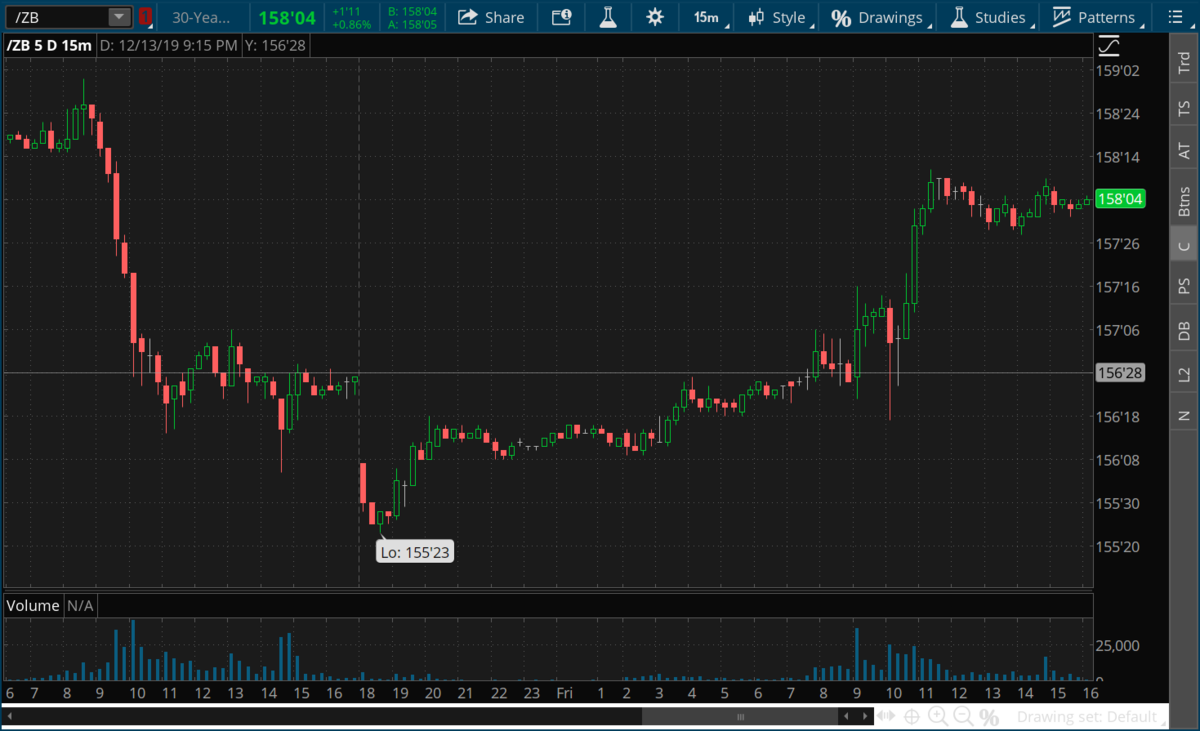Click the price axis scale toggle icon
Image resolution: width=1200 pixels, height=731 pixels.
click(1109, 46)
